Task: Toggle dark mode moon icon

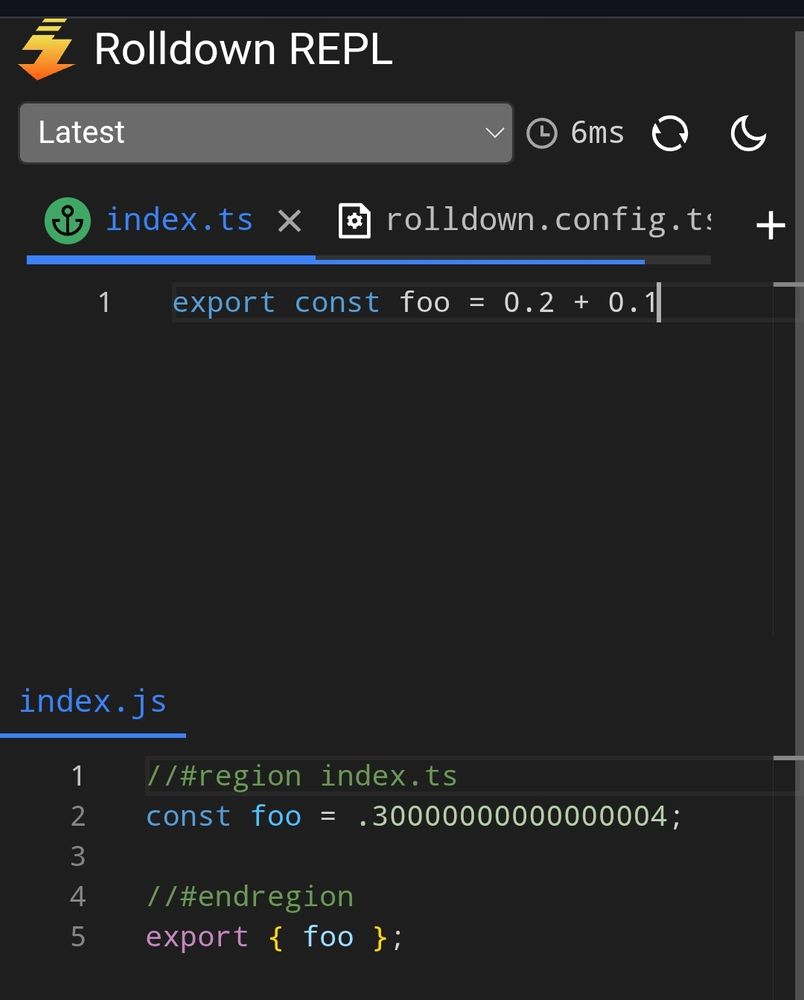Action: [x=748, y=133]
